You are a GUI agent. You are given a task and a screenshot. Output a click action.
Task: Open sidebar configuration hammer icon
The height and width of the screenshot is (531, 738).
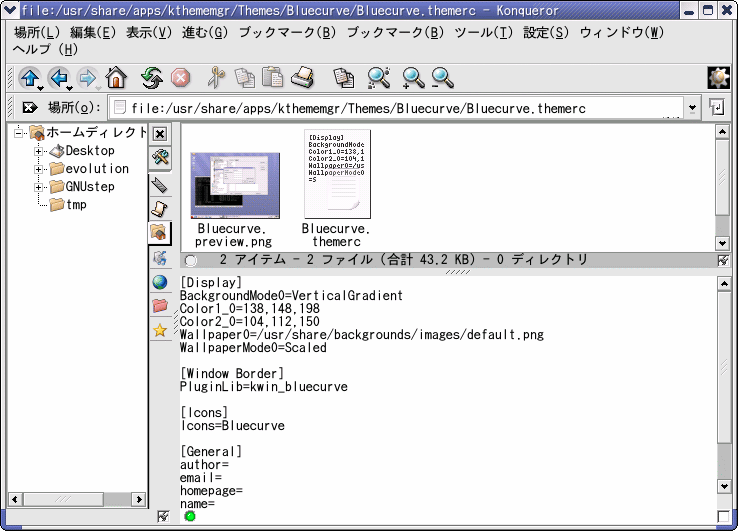click(x=160, y=157)
